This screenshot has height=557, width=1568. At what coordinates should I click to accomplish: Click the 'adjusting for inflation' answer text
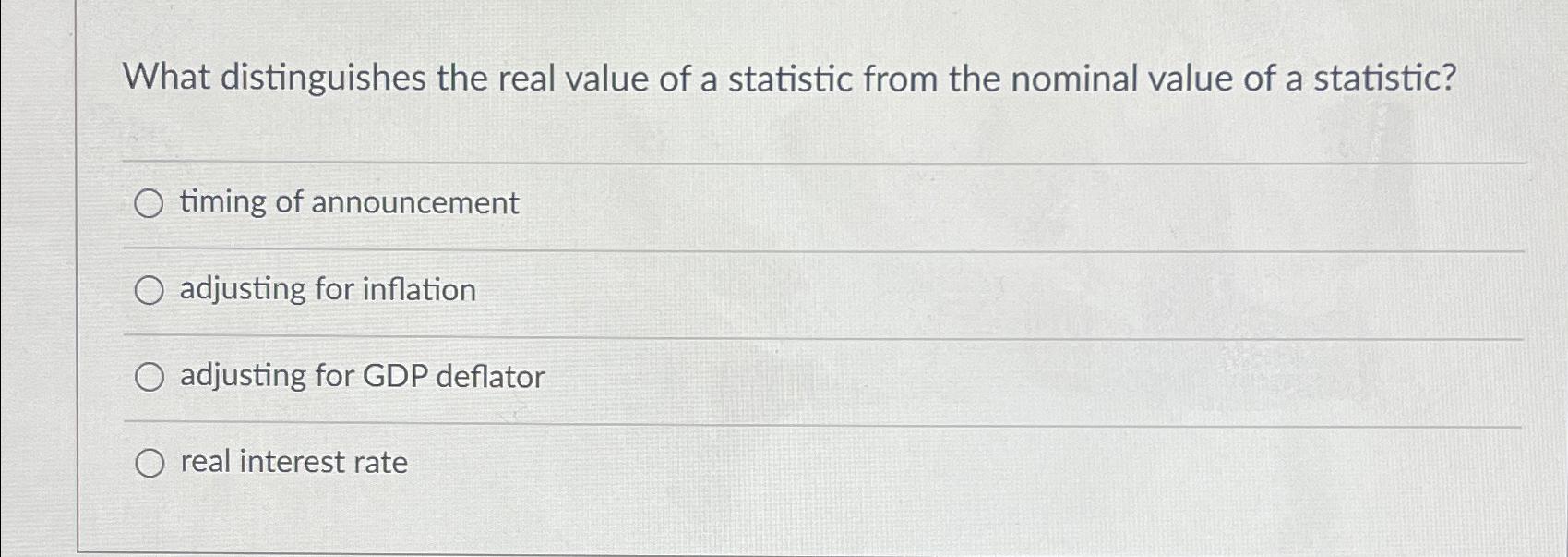tap(328, 290)
